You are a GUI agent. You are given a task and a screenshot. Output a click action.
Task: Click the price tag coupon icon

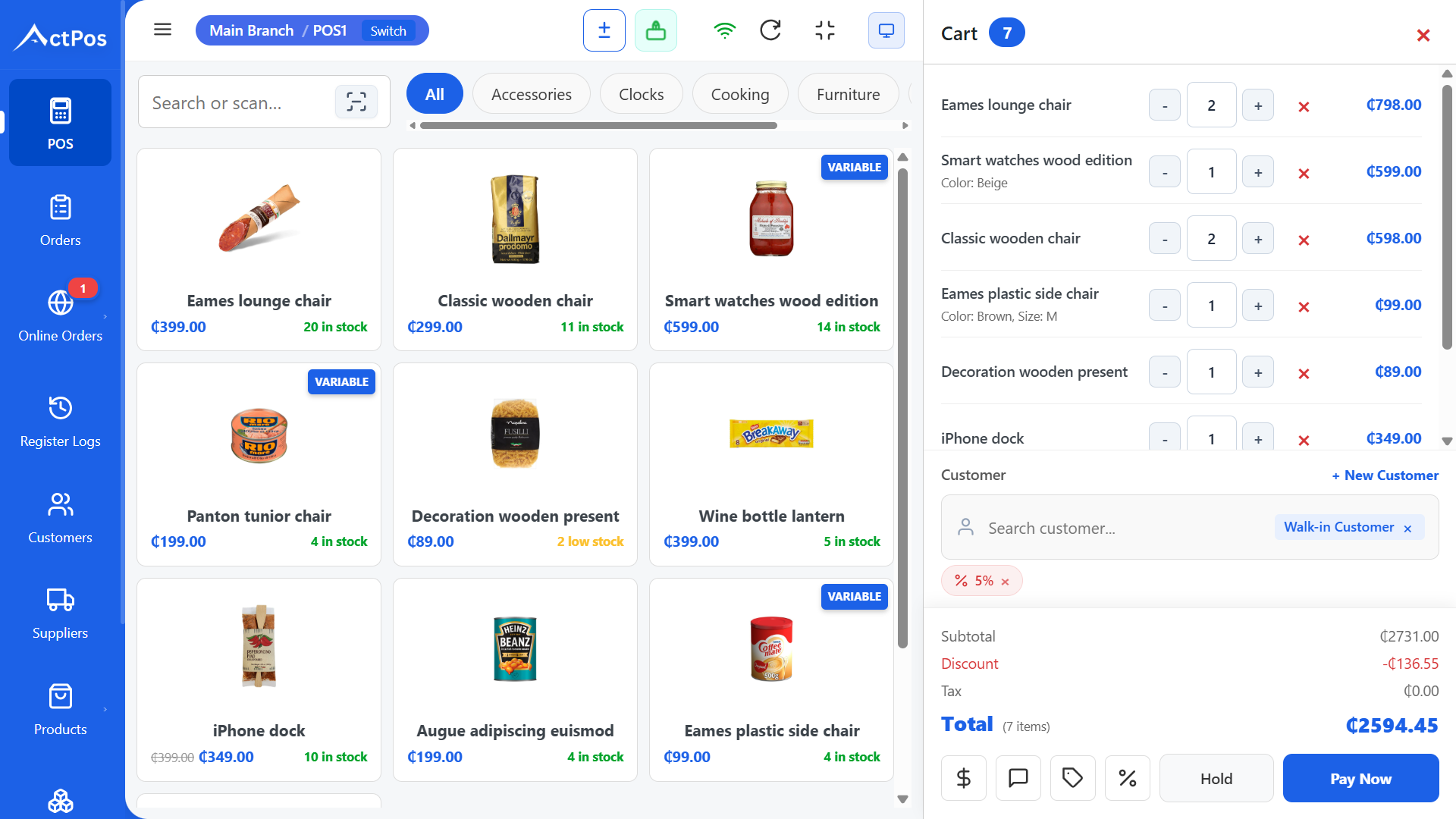[1073, 778]
